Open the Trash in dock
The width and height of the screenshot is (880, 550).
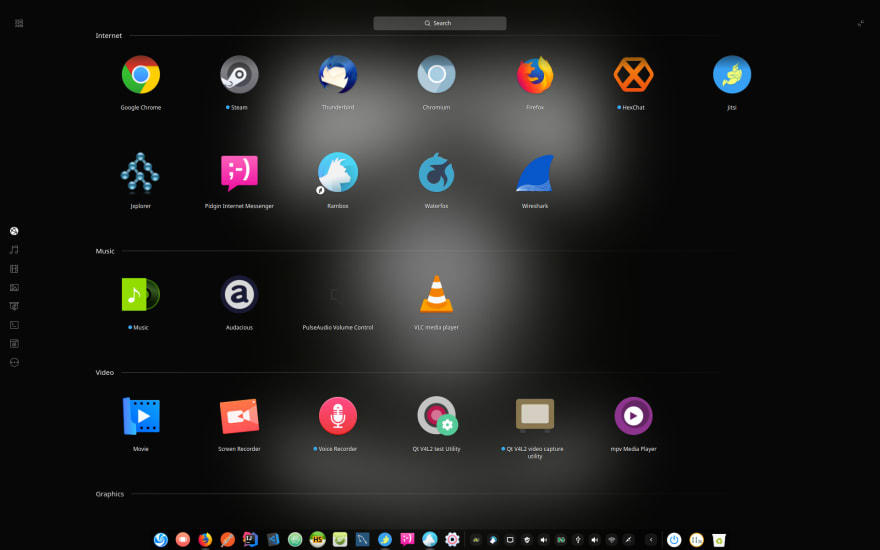pos(719,539)
